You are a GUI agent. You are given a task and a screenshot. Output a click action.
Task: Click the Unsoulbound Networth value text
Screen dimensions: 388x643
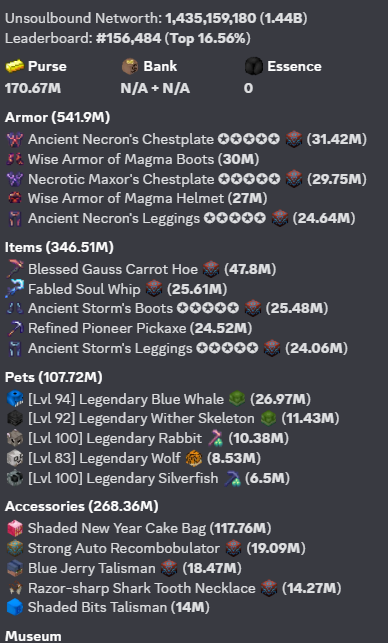click(x=236, y=18)
